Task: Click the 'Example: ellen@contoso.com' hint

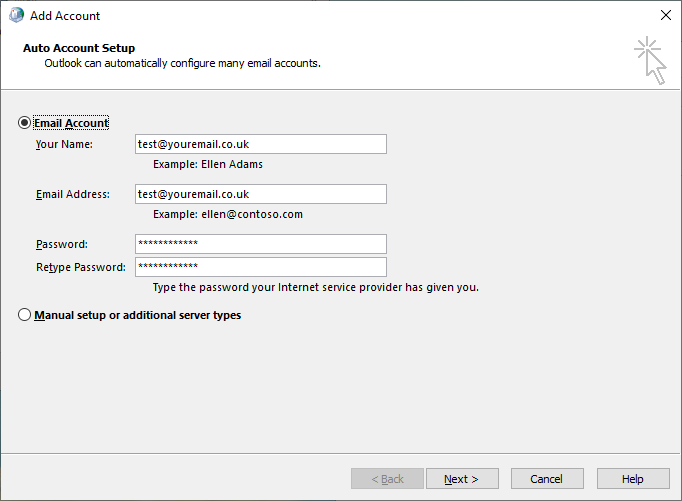Action: pyautogui.click(x=228, y=214)
